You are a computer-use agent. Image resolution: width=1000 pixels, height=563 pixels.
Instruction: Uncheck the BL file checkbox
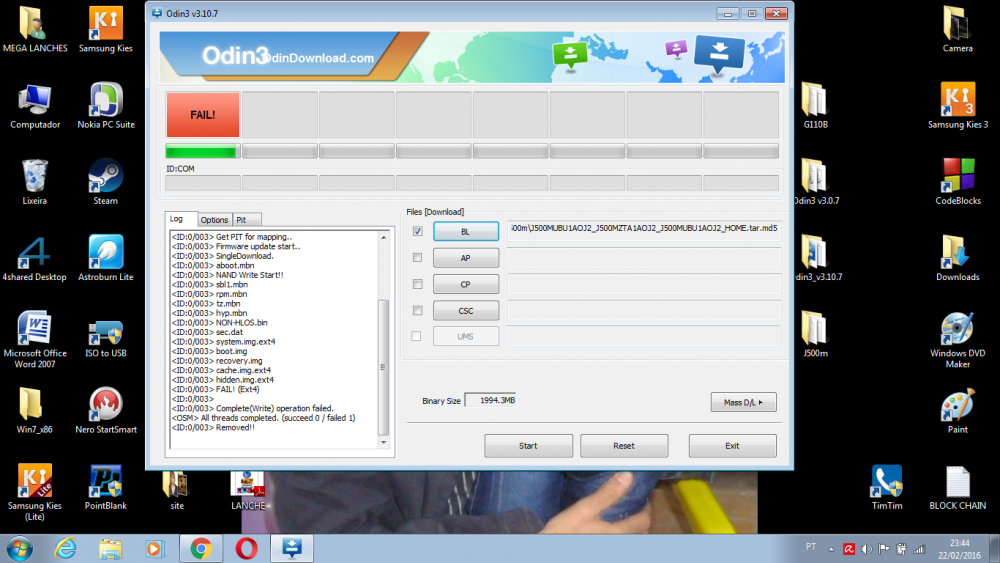click(x=417, y=231)
